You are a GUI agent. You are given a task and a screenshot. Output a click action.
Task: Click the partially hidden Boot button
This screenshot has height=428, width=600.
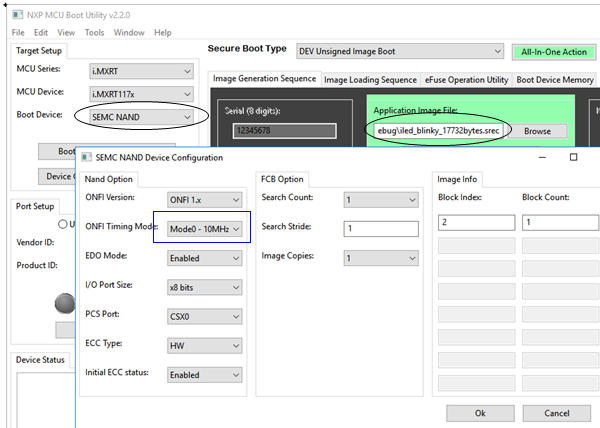[x=57, y=151]
